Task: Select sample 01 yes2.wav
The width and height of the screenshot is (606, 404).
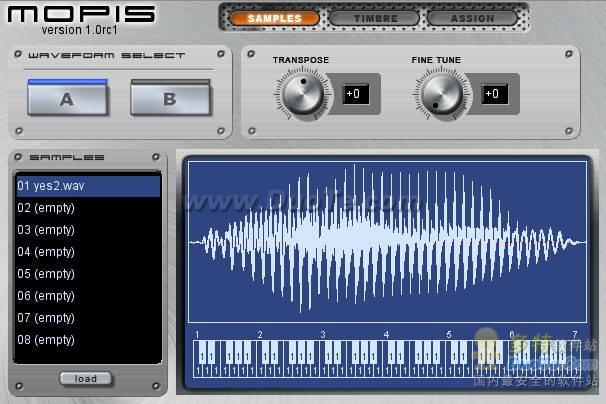Action: click(88, 186)
